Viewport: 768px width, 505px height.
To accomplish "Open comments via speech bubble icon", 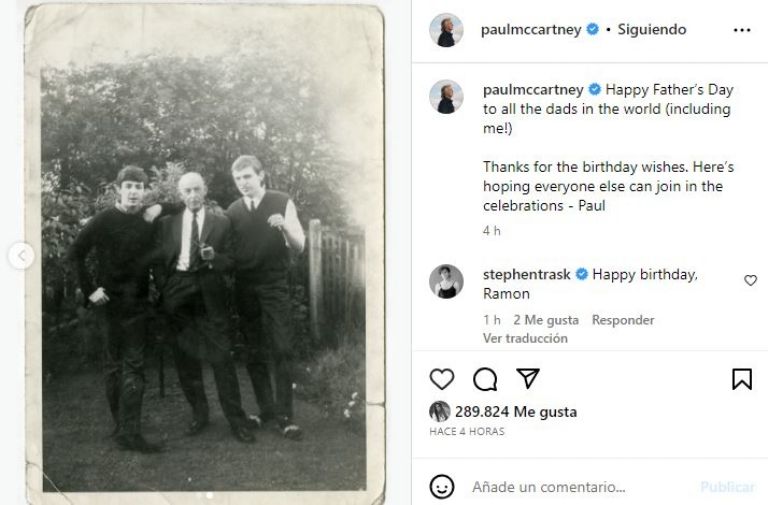I will coord(485,379).
